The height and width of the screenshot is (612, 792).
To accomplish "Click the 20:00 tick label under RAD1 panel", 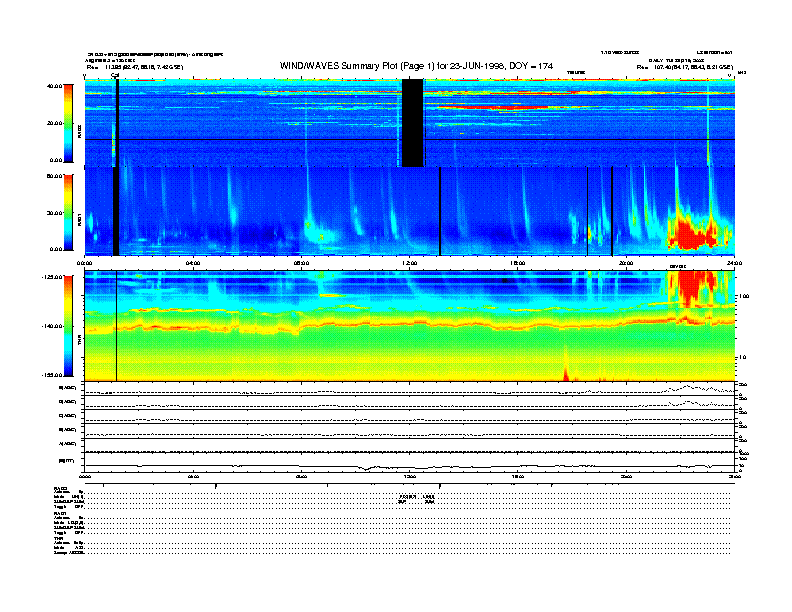I will (x=626, y=263).
